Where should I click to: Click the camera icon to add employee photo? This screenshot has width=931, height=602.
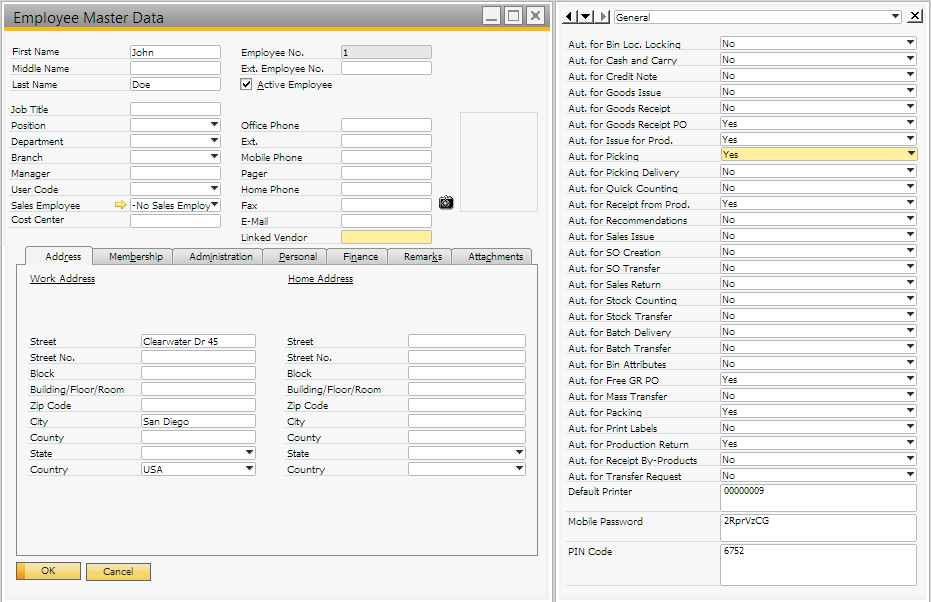tap(445, 203)
